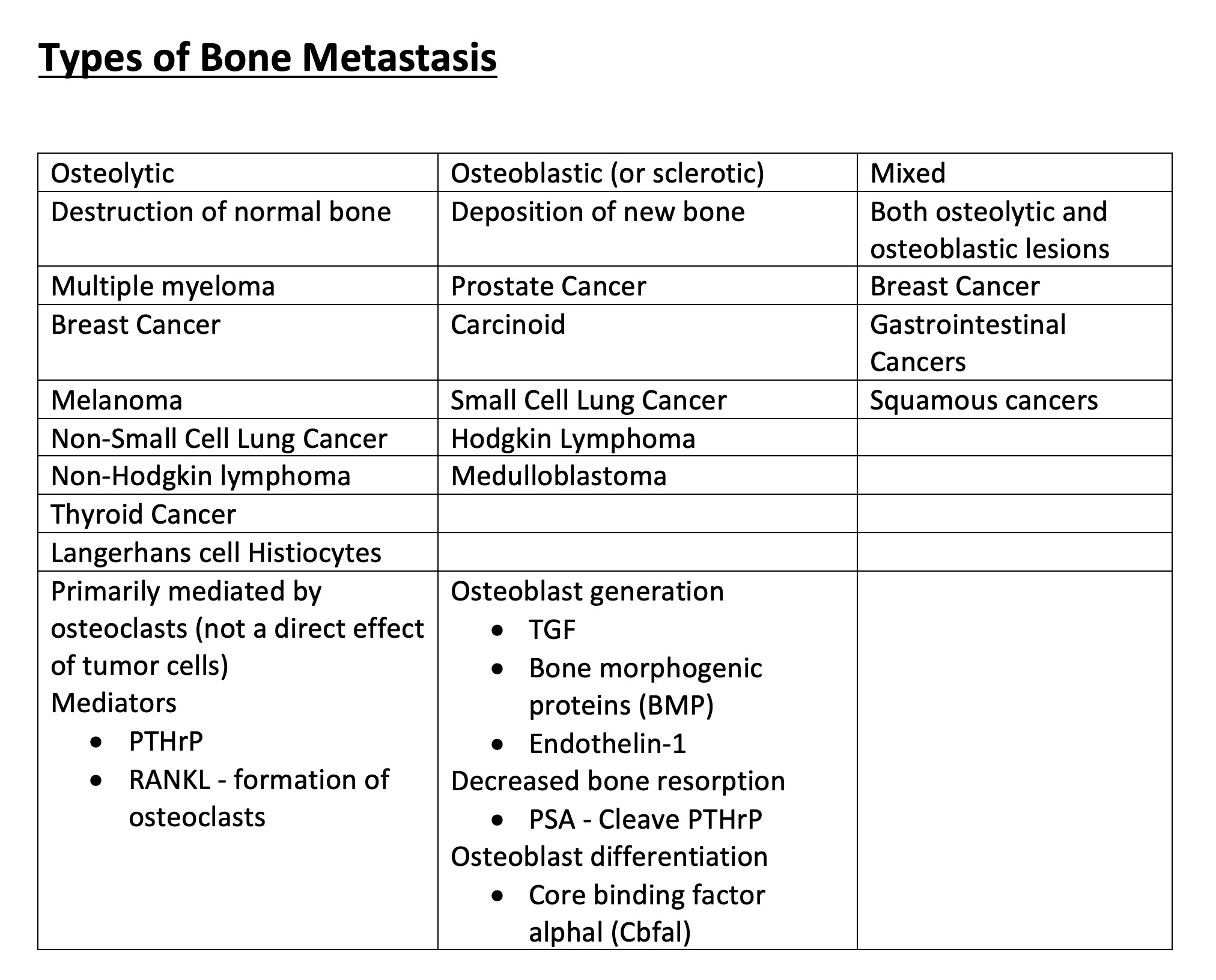Click the 'PTHrP' bullet under Mediators
Image resolution: width=1216 pixels, height=980 pixels.
coord(166,742)
